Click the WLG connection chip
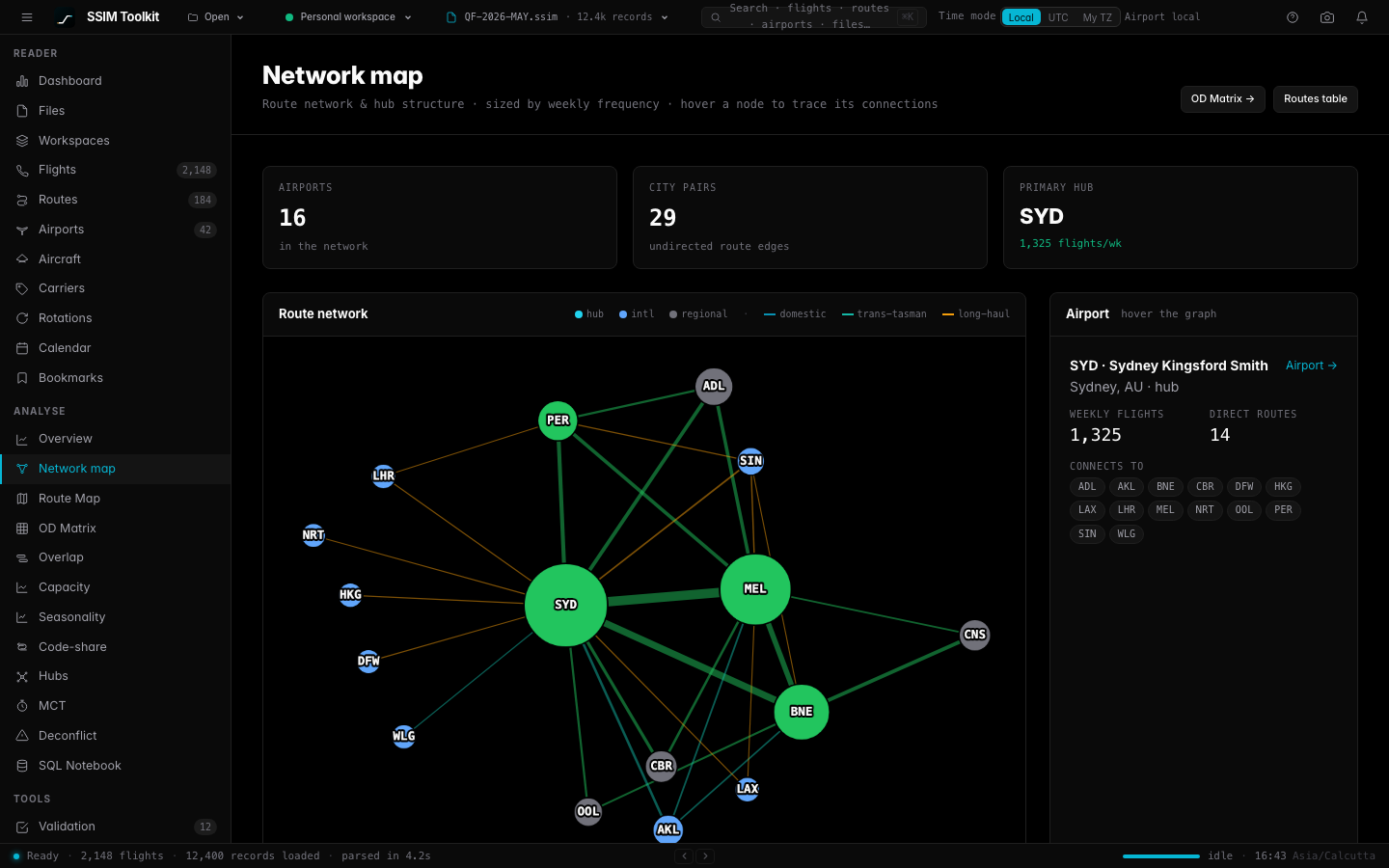This screenshot has width=1389, height=868. pos(1126,534)
